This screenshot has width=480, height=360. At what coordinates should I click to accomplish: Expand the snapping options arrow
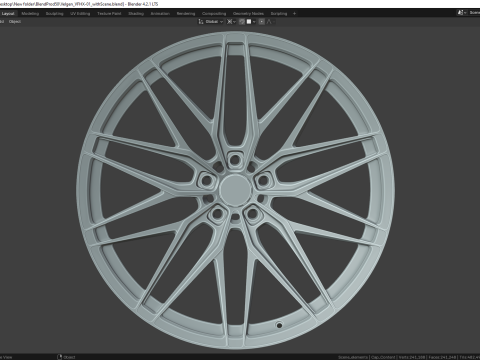tap(254, 22)
